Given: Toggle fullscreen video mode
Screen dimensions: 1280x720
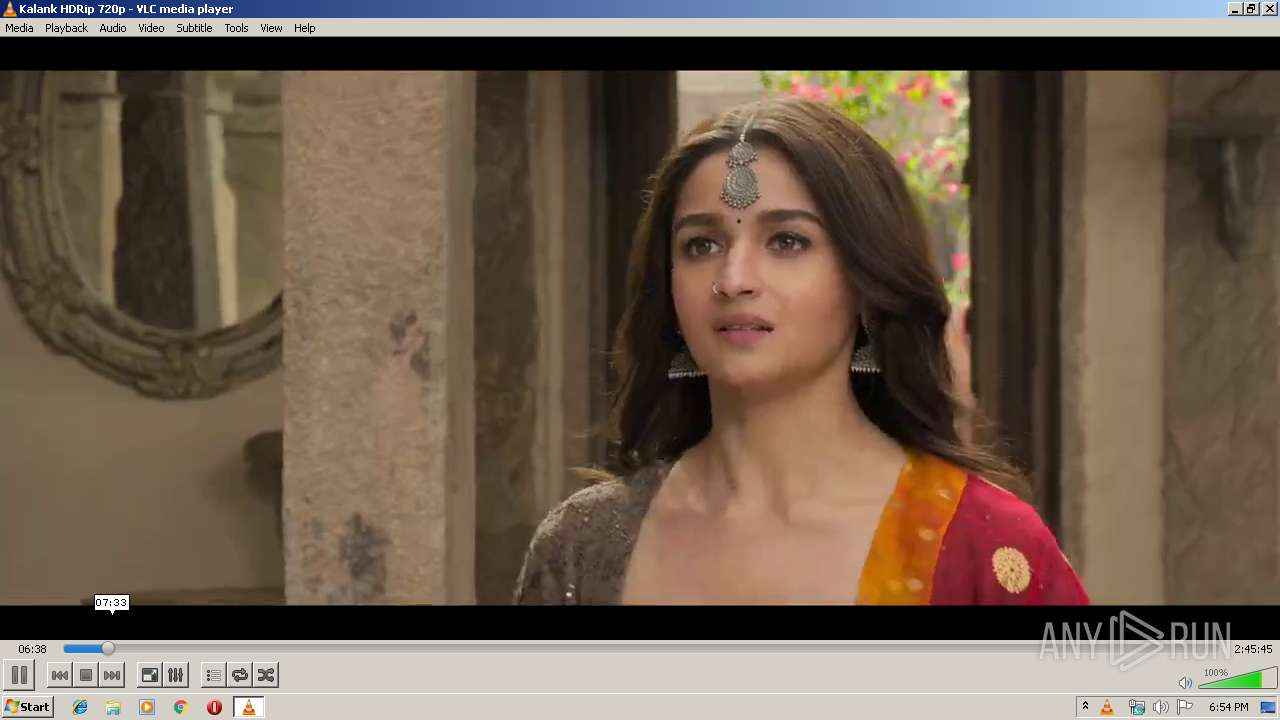Looking at the screenshot, I should point(149,675).
